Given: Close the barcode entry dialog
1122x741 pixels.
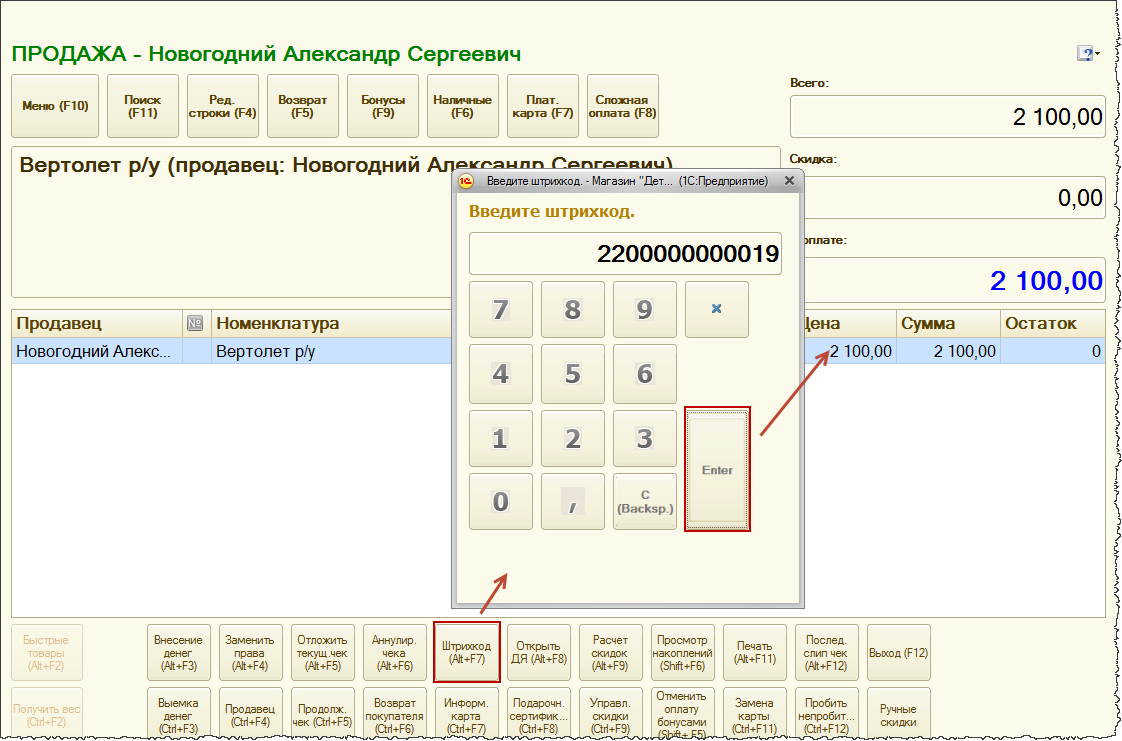Looking at the screenshot, I should (789, 181).
